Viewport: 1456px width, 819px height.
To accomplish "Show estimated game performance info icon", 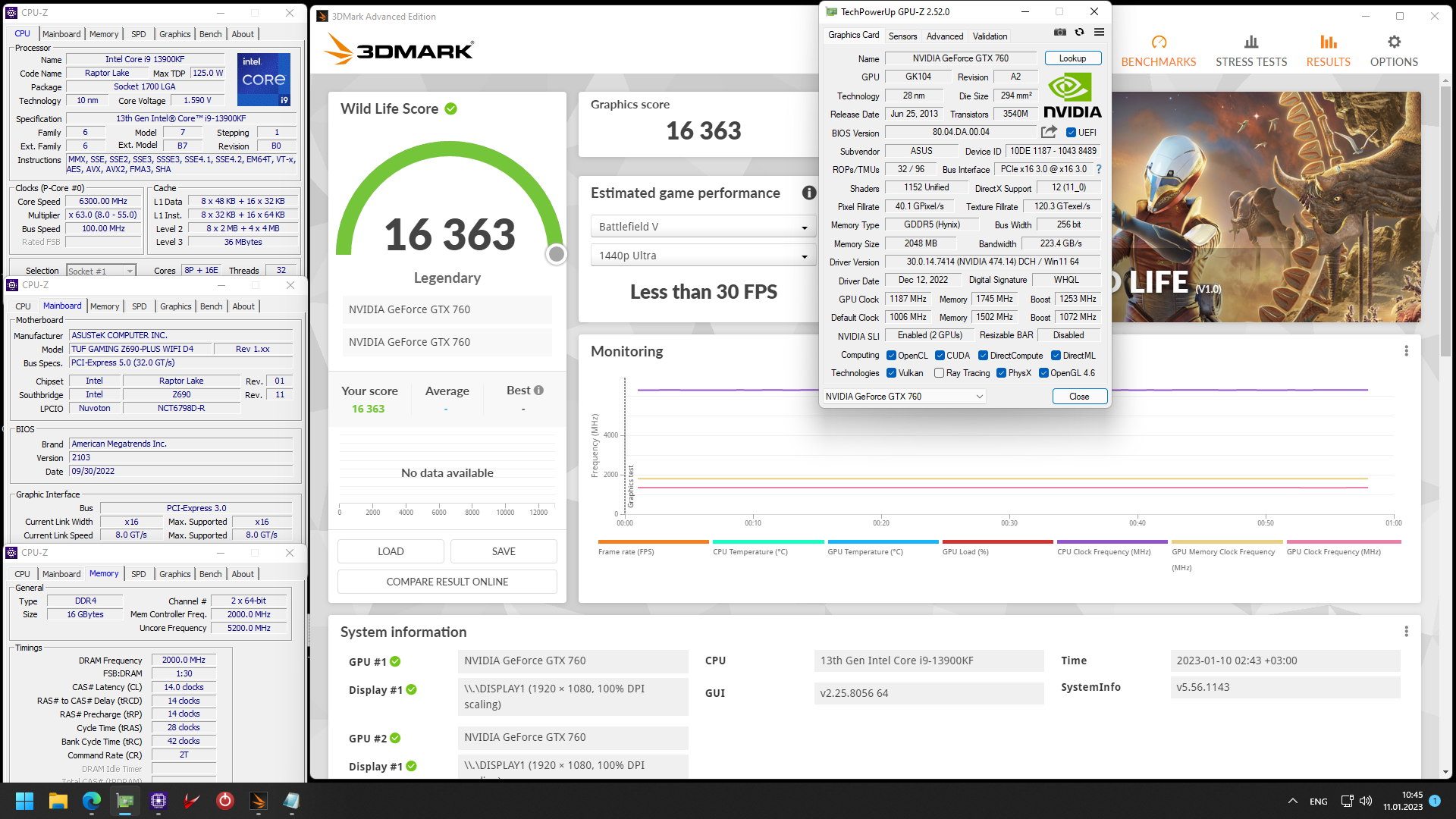I will click(x=809, y=193).
